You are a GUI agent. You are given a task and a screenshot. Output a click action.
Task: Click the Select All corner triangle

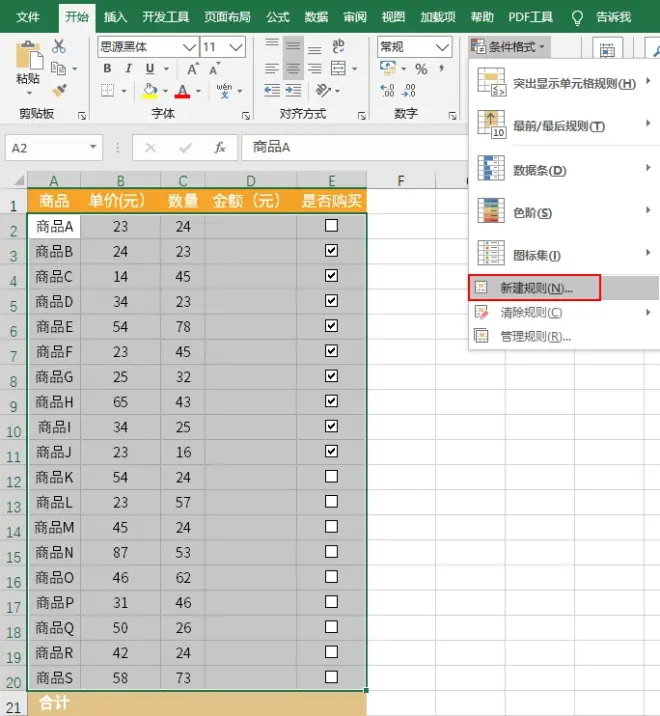(18, 180)
